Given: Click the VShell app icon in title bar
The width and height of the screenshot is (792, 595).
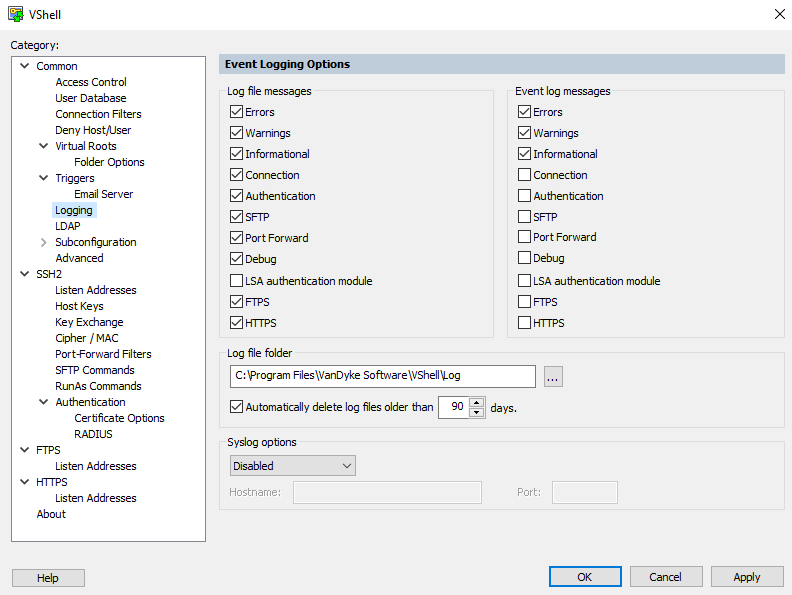Looking at the screenshot, I should click(15, 13).
